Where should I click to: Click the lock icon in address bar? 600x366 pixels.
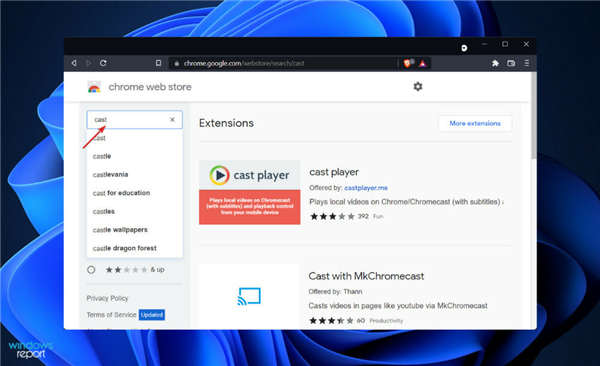click(177, 64)
